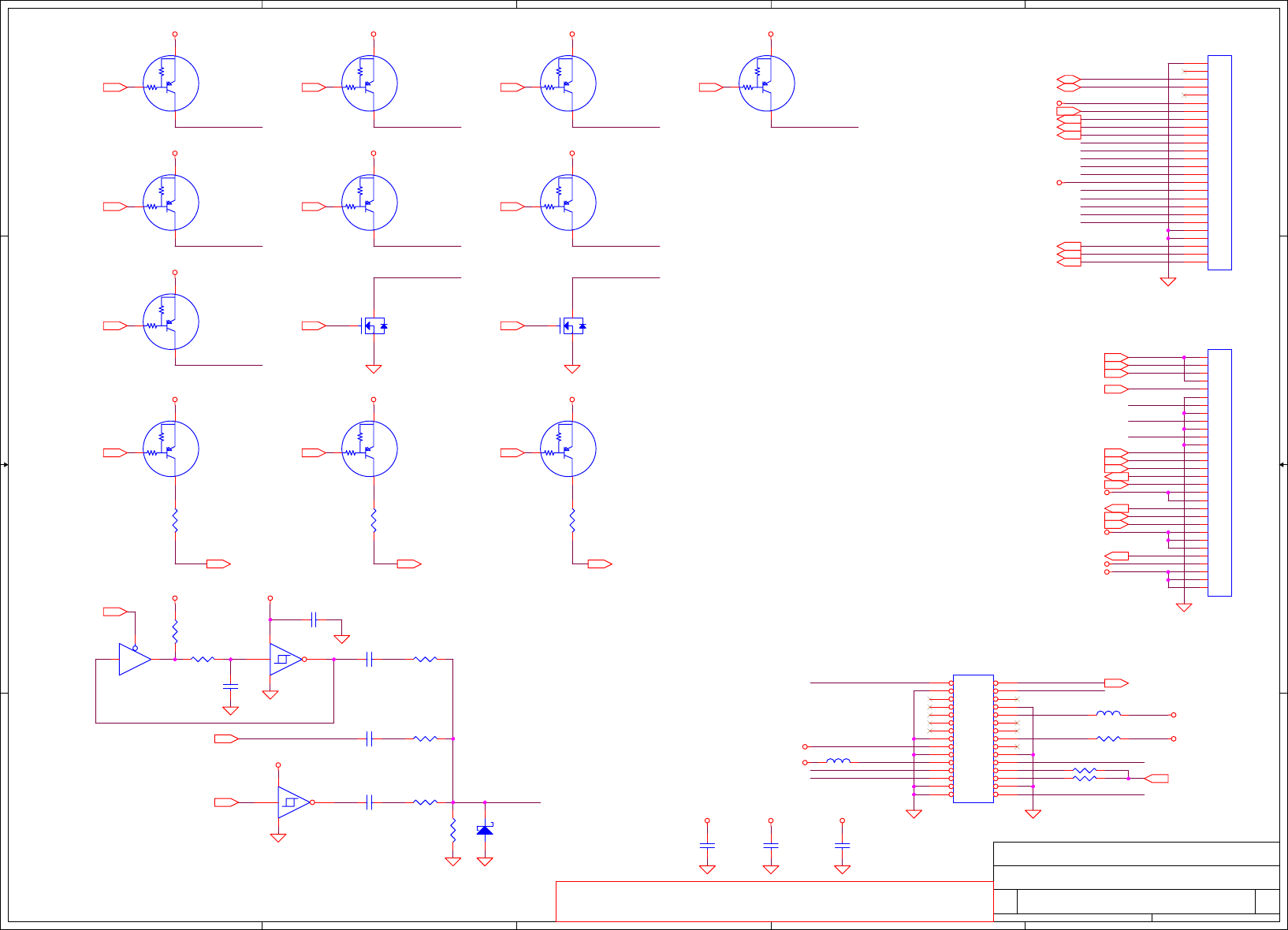1288x930 pixels.
Task: Click the ground symbol under the right MOSFET
Action: [572, 369]
